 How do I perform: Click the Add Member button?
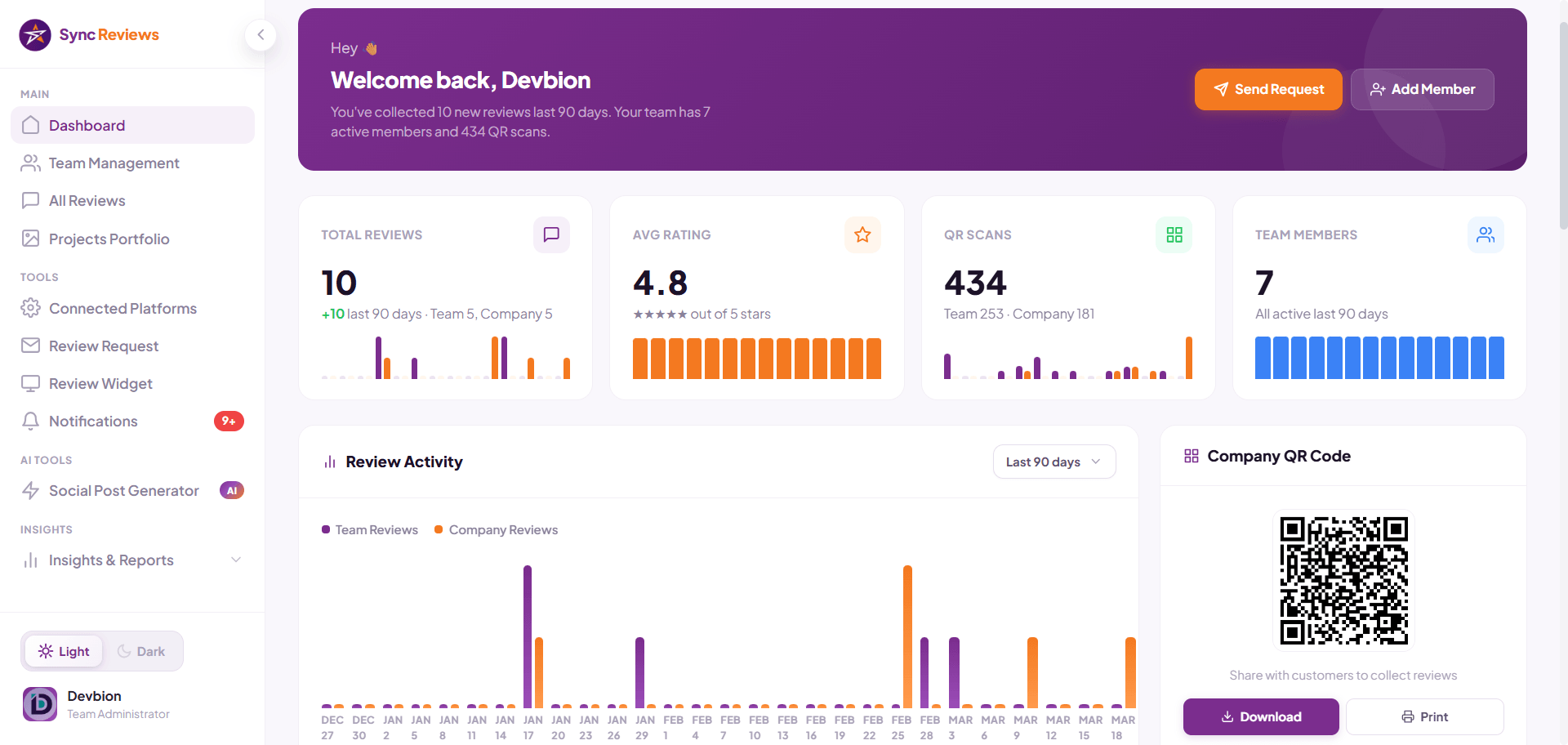pos(1423,89)
